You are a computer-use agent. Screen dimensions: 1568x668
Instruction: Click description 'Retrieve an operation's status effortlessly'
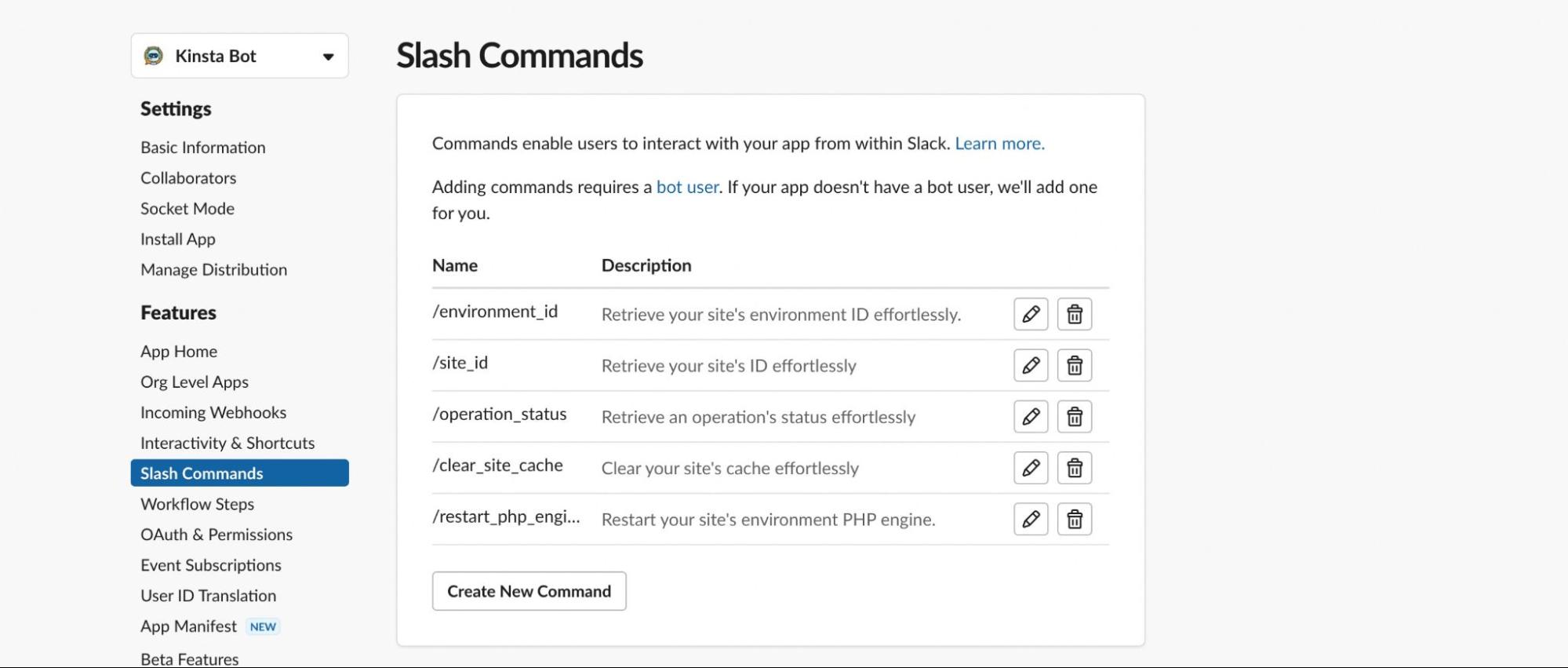(759, 417)
